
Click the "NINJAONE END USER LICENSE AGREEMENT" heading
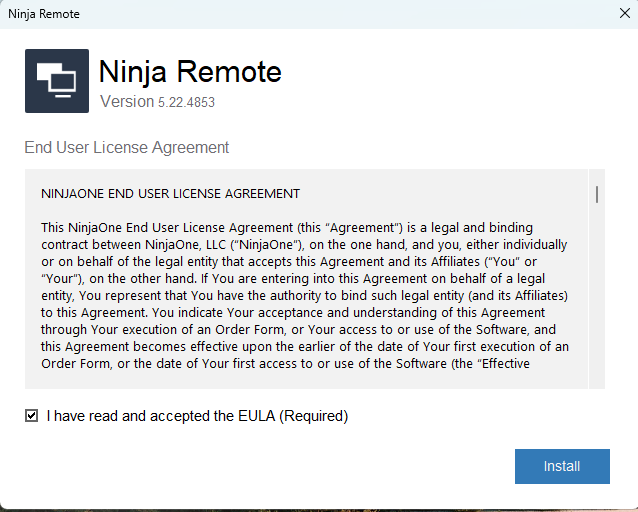point(170,193)
